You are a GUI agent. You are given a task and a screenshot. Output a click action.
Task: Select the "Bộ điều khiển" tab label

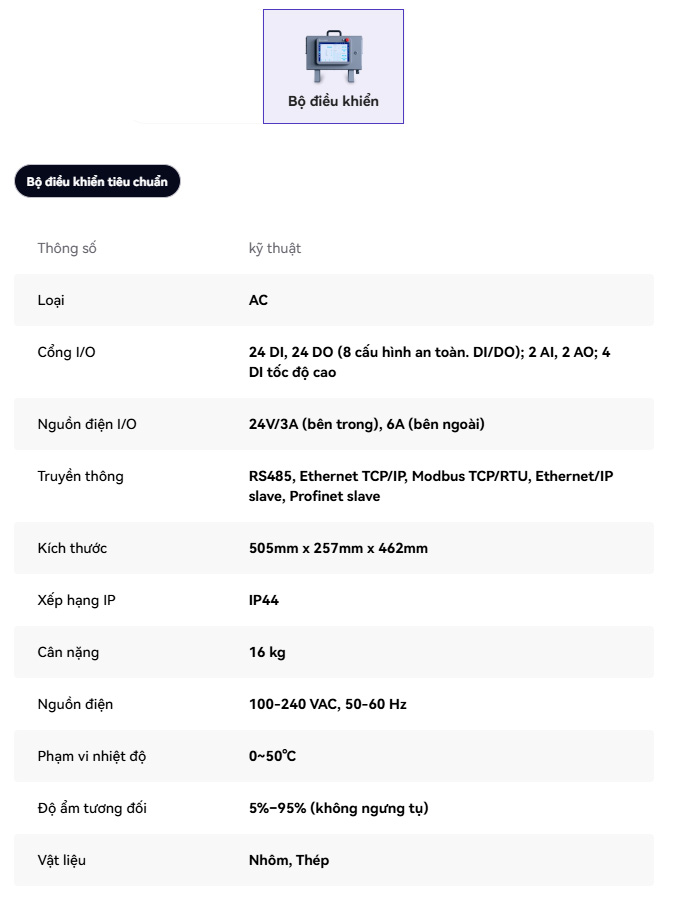(x=333, y=101)
